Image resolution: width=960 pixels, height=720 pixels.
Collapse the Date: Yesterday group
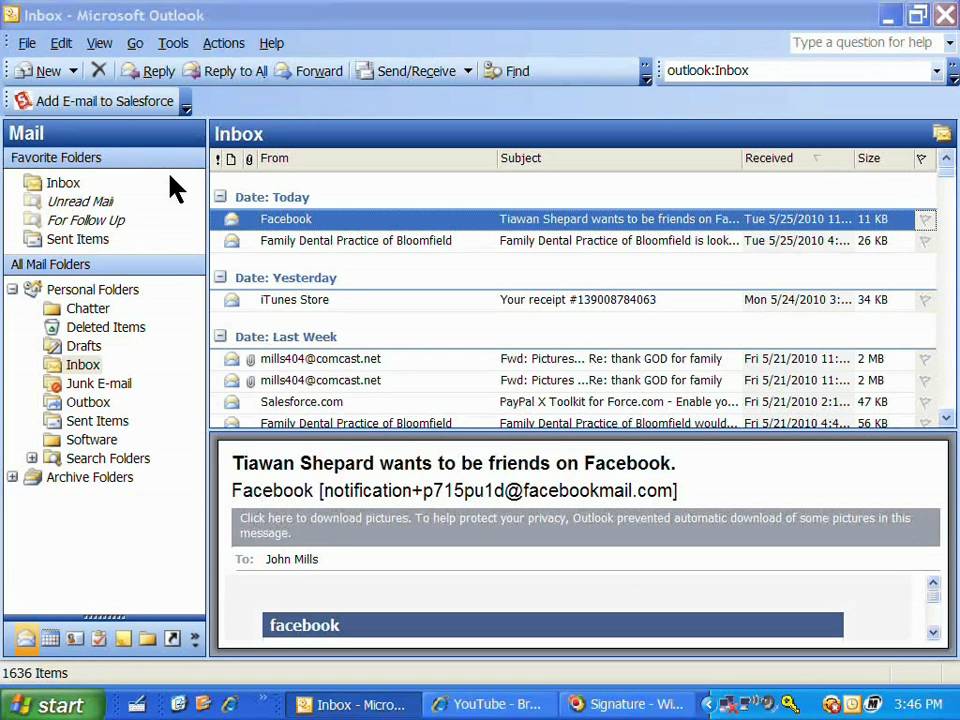point(220,277)
